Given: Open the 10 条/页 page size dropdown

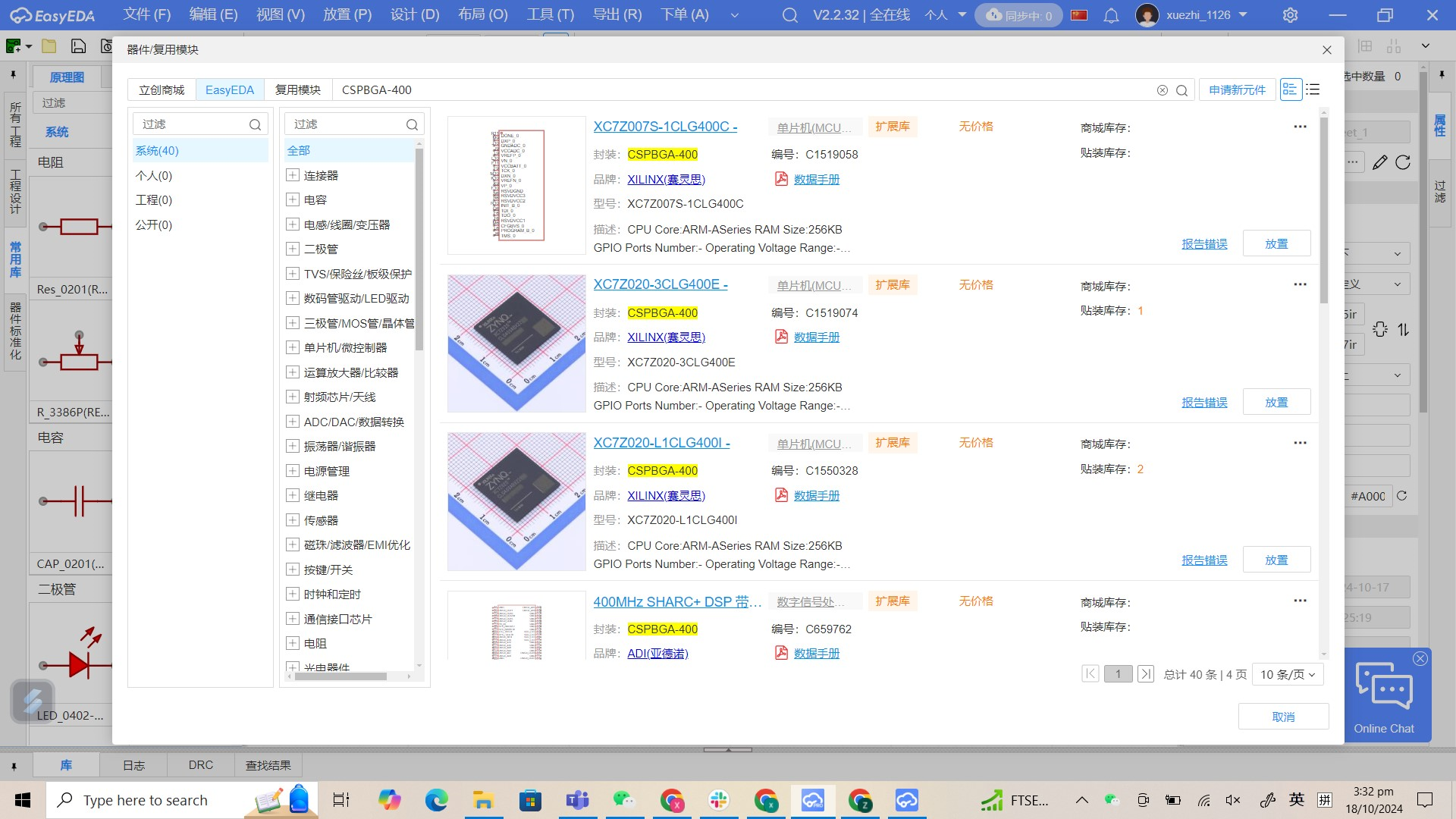Looking at the screenshot, I should pos(1287,674).
